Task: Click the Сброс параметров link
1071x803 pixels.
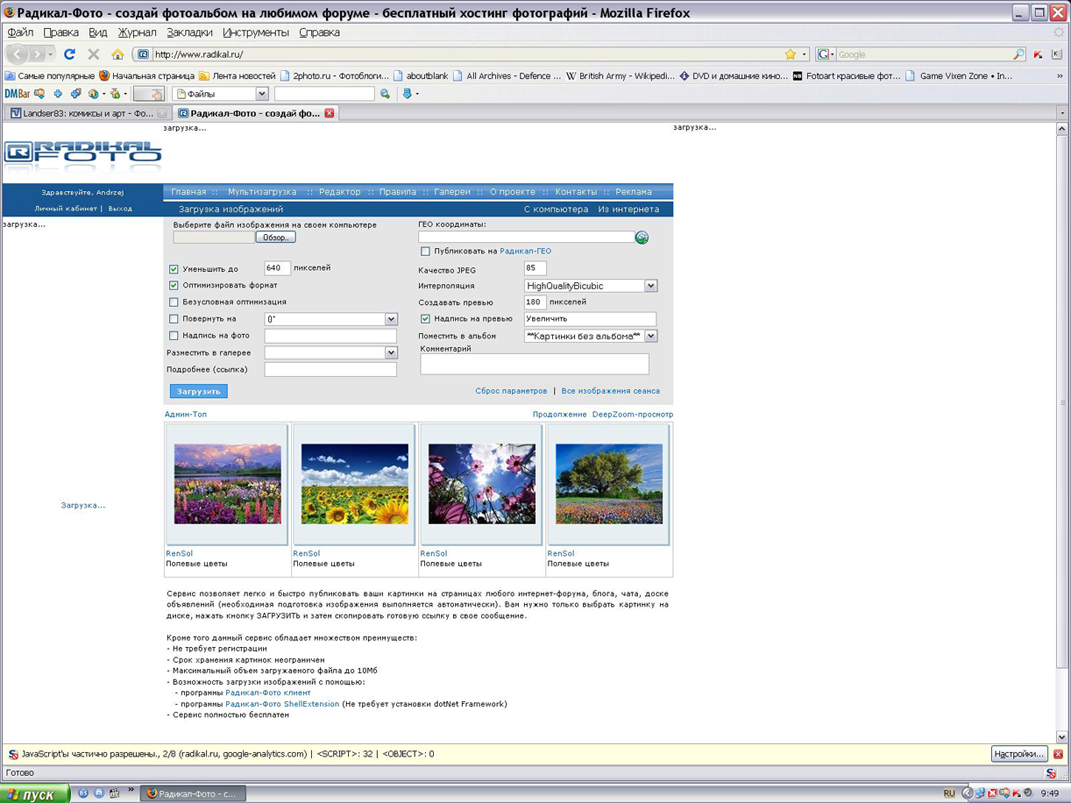Action: (511, 391)
